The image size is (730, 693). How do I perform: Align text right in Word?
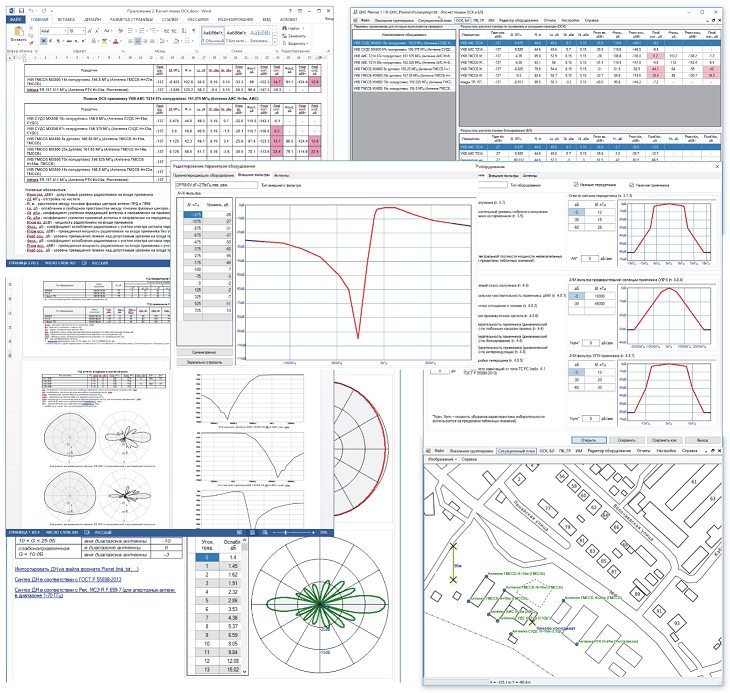145,41
